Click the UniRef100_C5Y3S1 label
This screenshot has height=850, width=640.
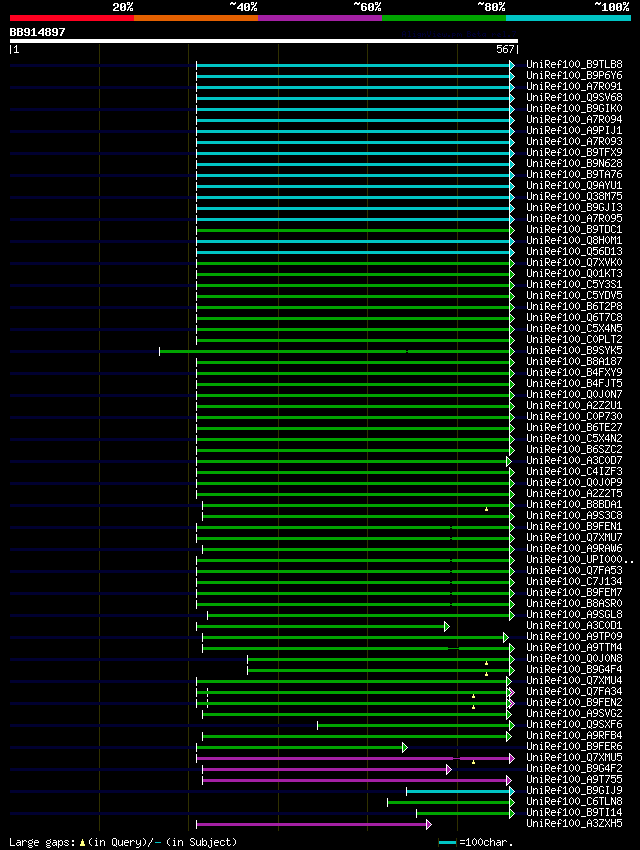pos(574,285)
